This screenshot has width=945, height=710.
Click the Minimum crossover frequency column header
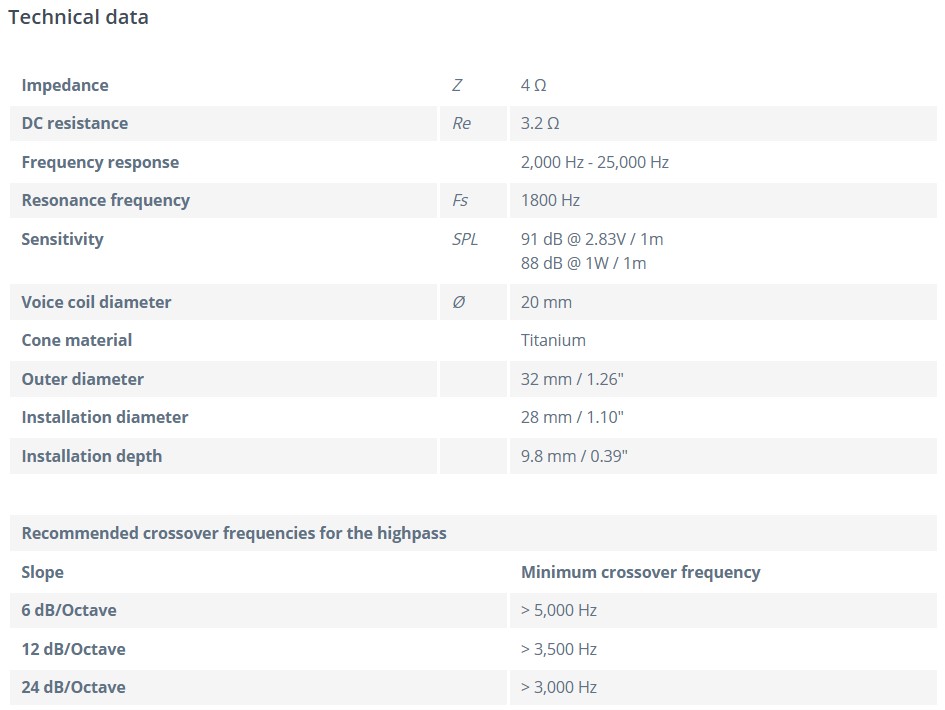click(640, 572)
